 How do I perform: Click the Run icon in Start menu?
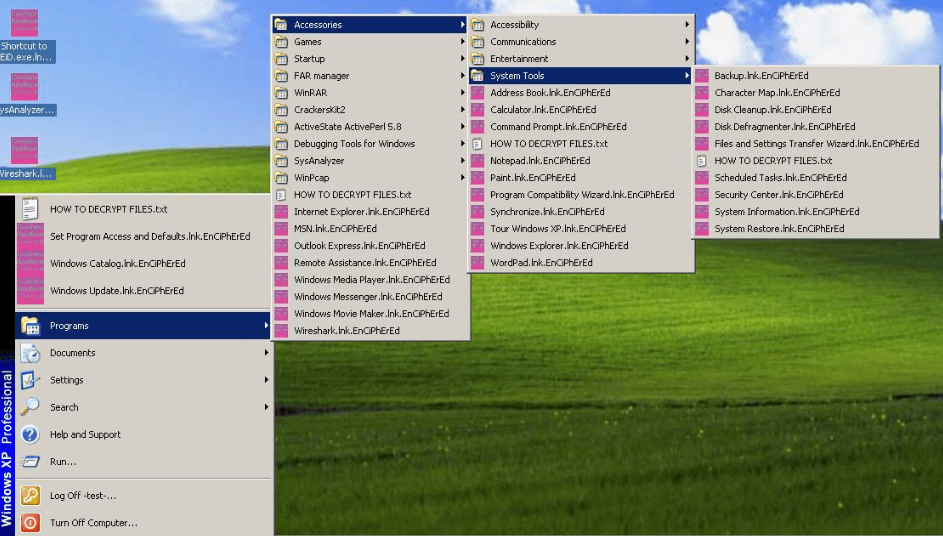tap(30, 462)
